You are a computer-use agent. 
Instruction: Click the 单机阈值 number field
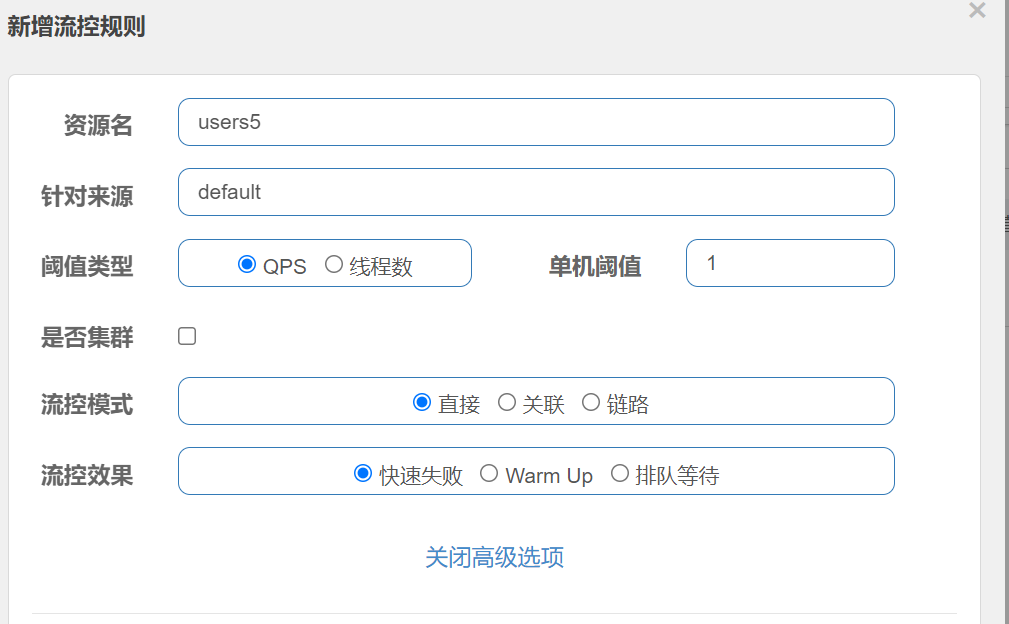(x=789, y=263)
